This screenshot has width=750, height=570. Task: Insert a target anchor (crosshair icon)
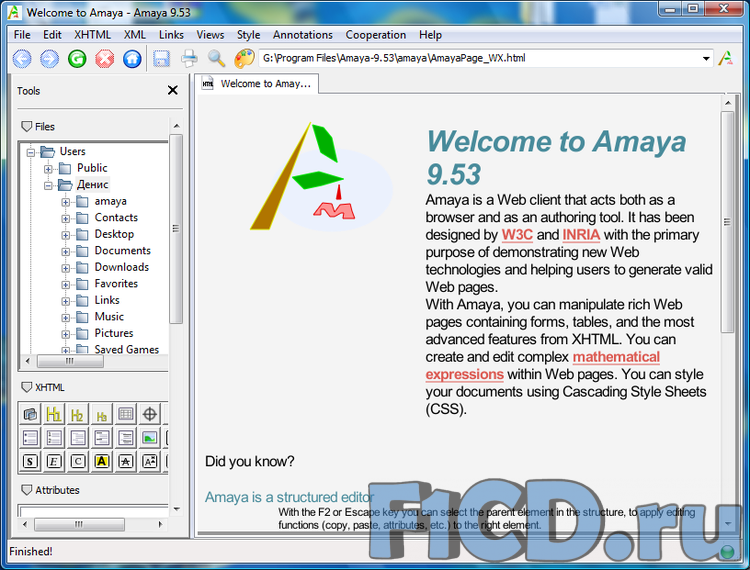(x=150, y=414)
